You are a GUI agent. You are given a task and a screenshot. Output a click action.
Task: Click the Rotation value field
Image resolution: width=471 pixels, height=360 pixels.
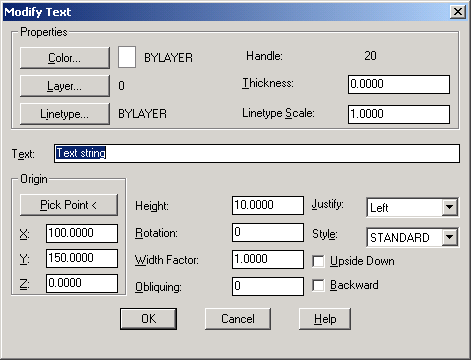[x=268, y=232]
